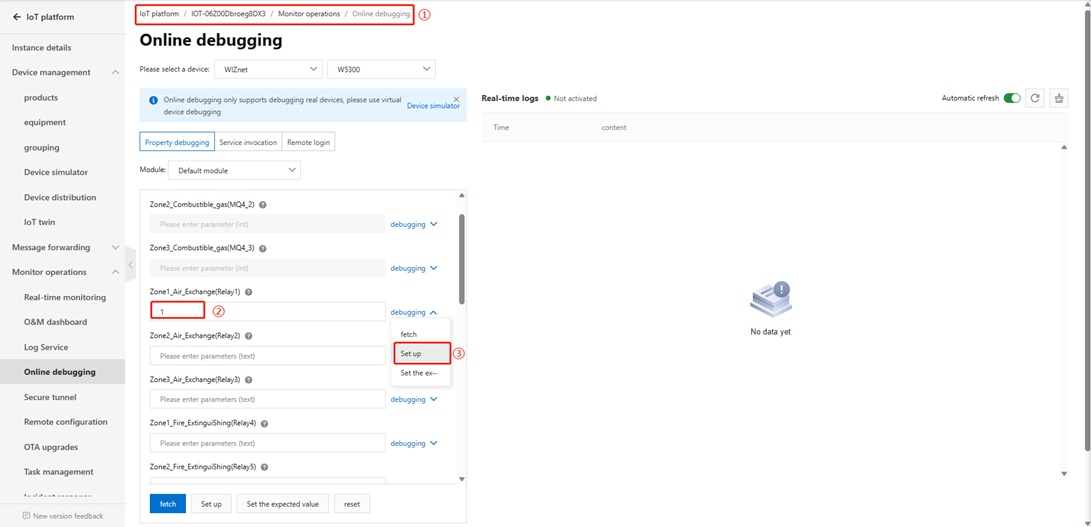Collapse the Device management section
1091x527 pixels.
115,73
